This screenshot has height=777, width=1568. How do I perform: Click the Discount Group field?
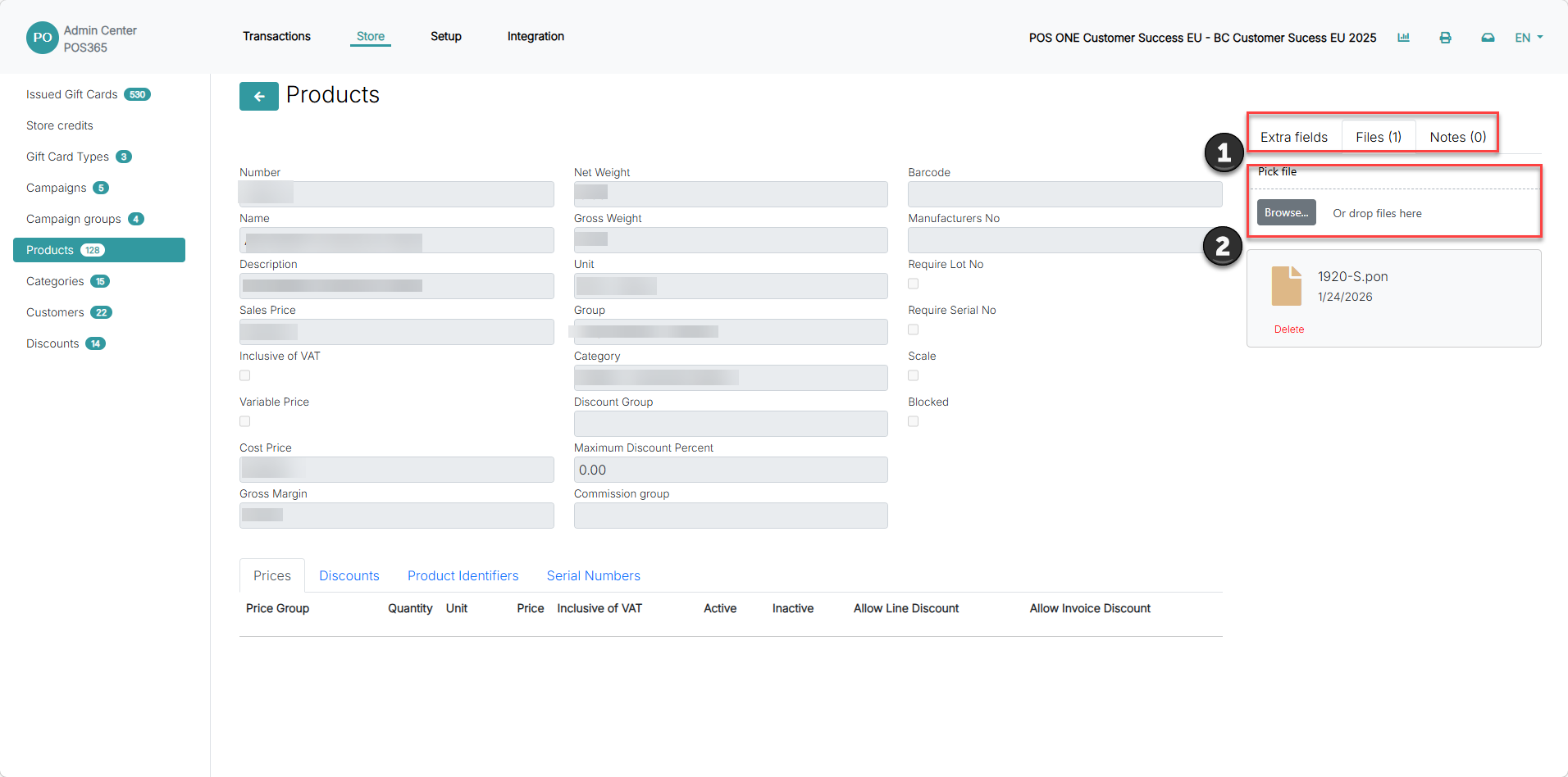click(731, 424)
